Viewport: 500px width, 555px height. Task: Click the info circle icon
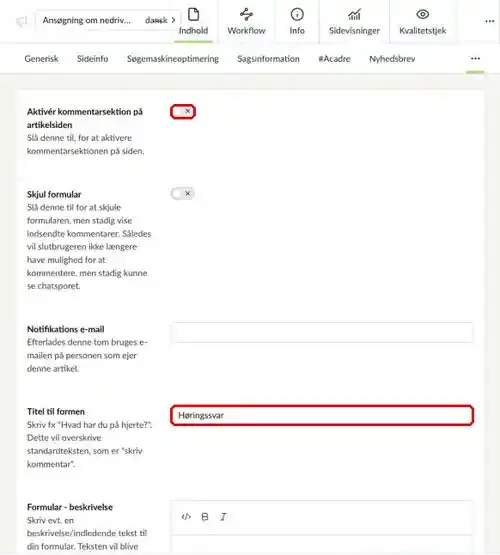point(297,15)
